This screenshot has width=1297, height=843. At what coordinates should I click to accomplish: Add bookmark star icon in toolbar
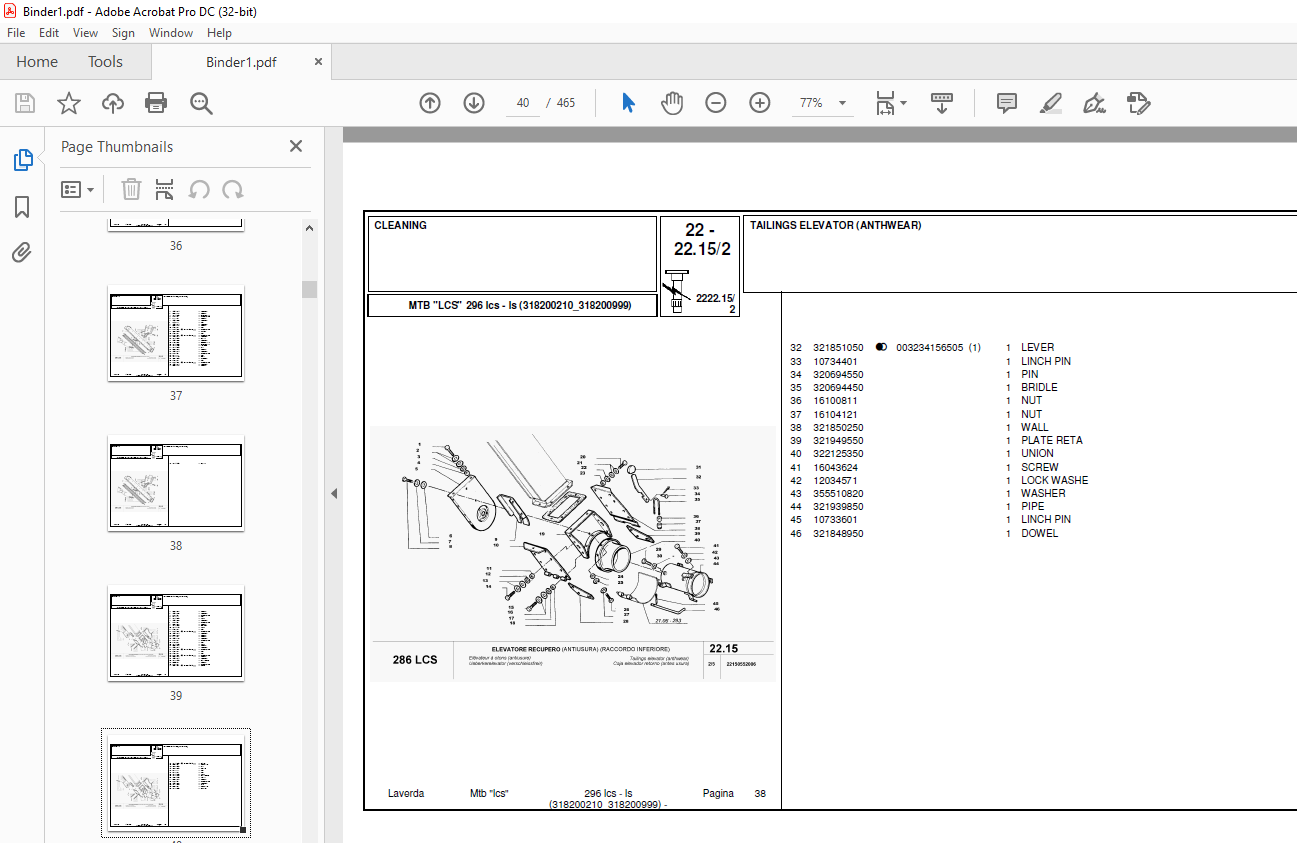pos(69,103)
